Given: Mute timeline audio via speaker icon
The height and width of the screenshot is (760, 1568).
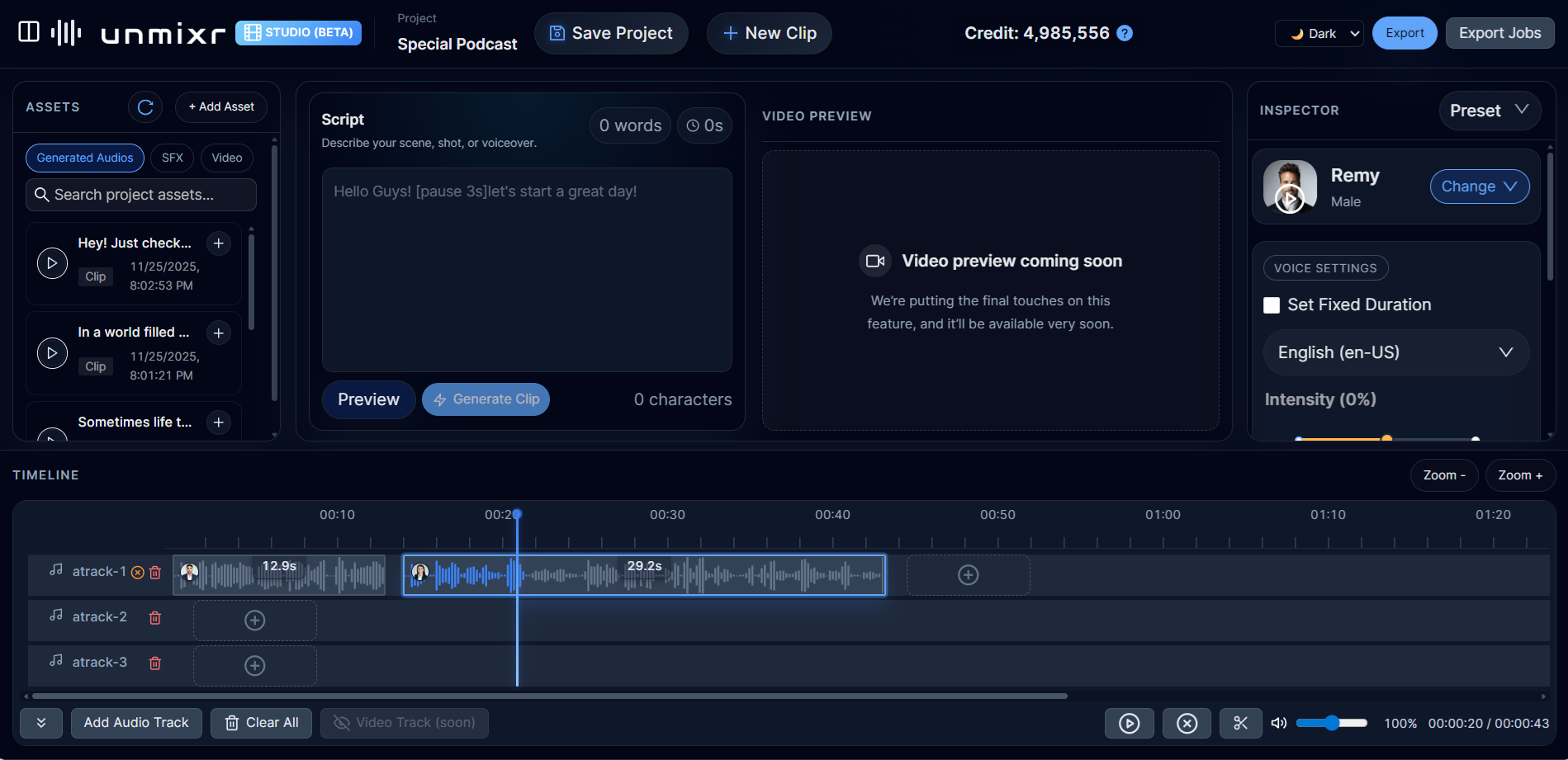Looking at the screenshot, I should pyautogui.click(x=1278, y=723).
